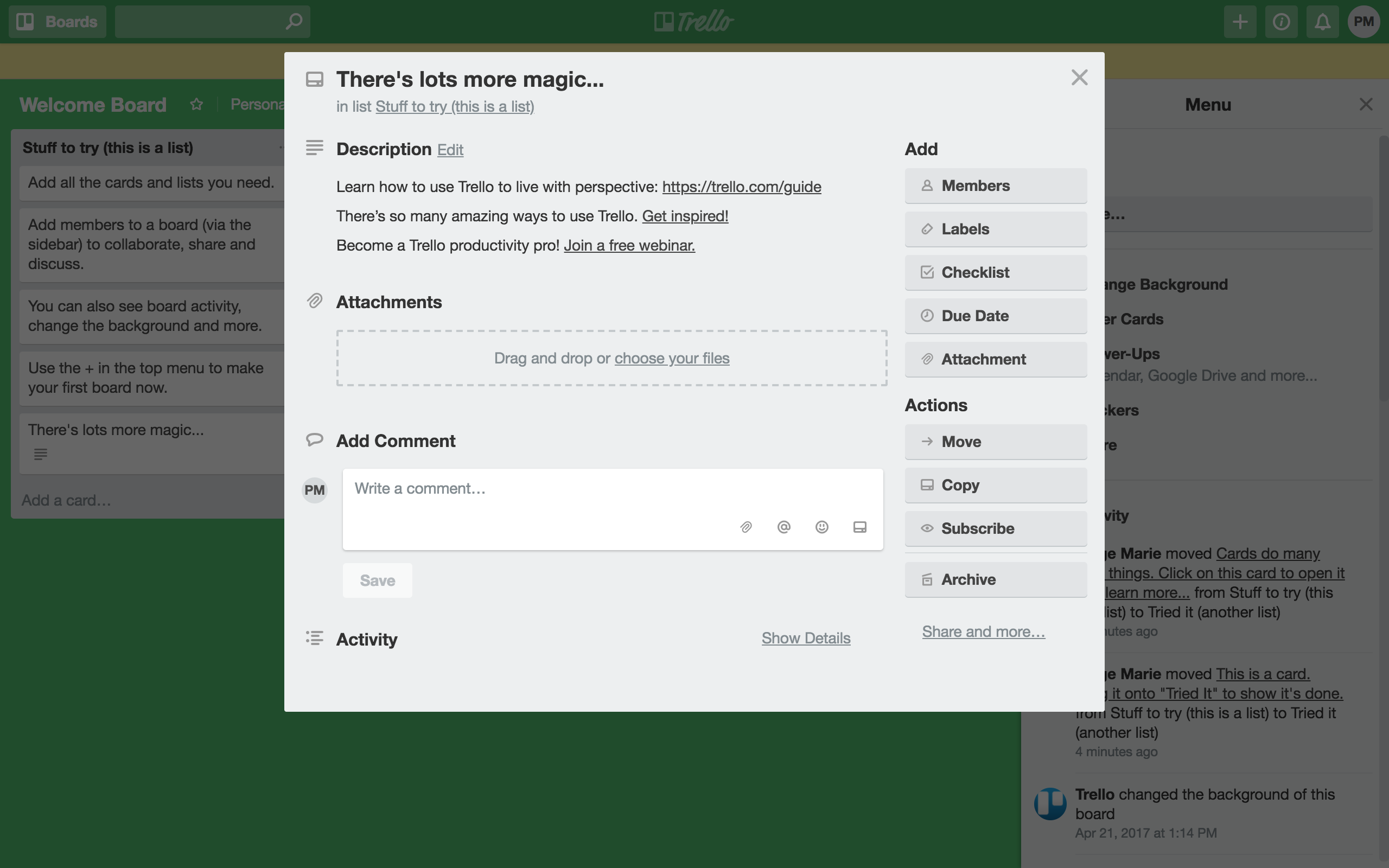
Task: Click the Welcome Board title
Action: [93, 105]
